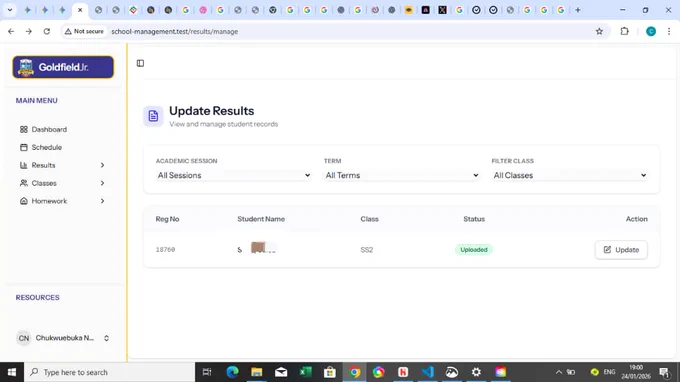680x382 pixels.
Task: Click the Goldfield Jr. logo
Action: tap(63, 67)
